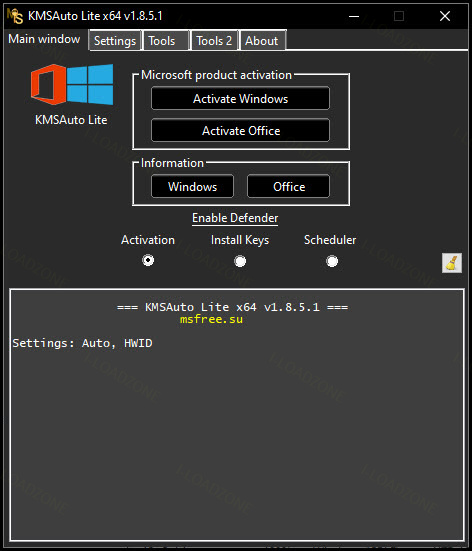Screen dimensions: 472x551
Task: Click the broom clear-log icon
Action: (x=452, y=263)
